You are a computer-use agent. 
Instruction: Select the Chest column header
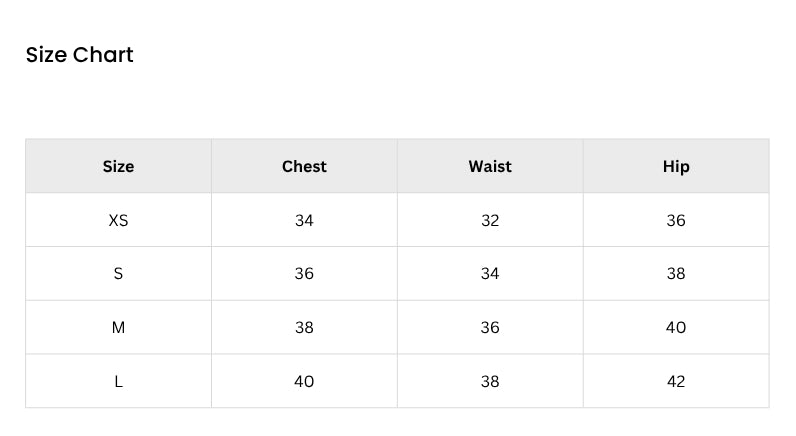[x=304, y=166]
